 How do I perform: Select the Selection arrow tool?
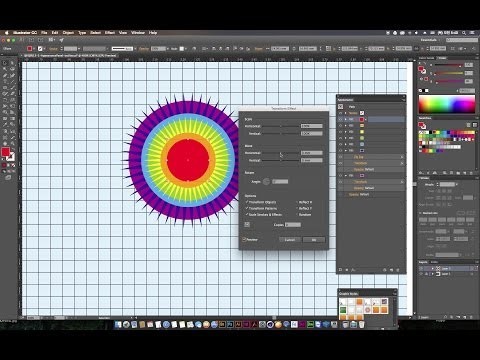[5, 63]
